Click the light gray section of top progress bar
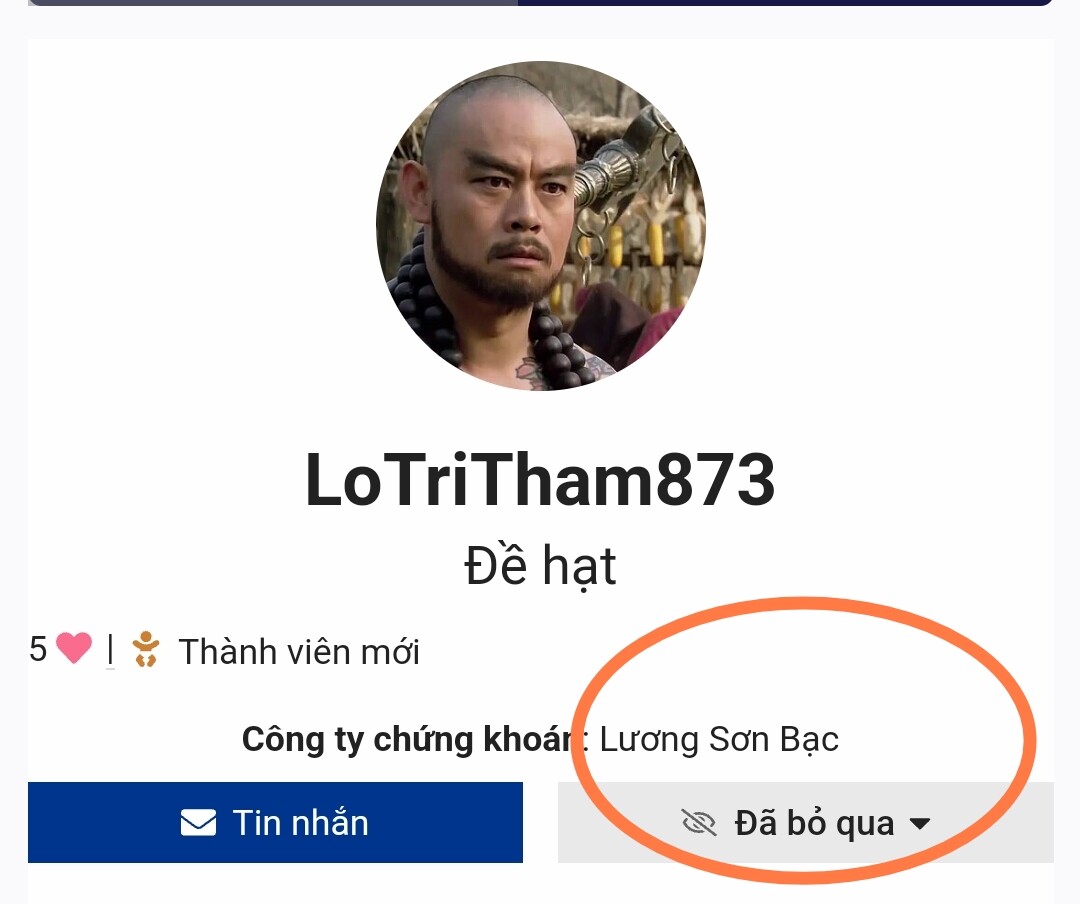Viewport: 1080px width, 904px height. click(x=273, y=2)
